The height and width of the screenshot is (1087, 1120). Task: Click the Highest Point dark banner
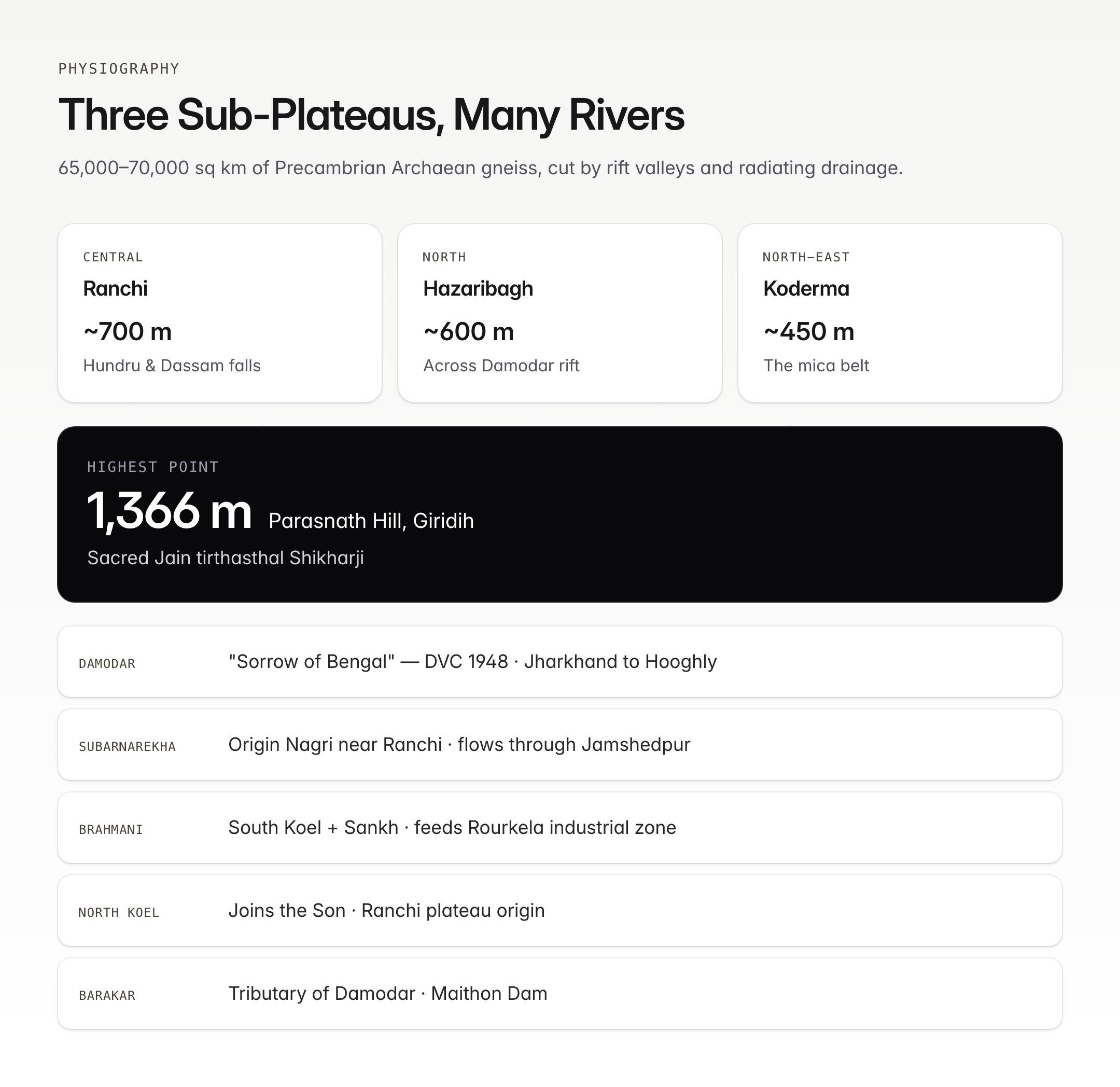tap(560, 514)
